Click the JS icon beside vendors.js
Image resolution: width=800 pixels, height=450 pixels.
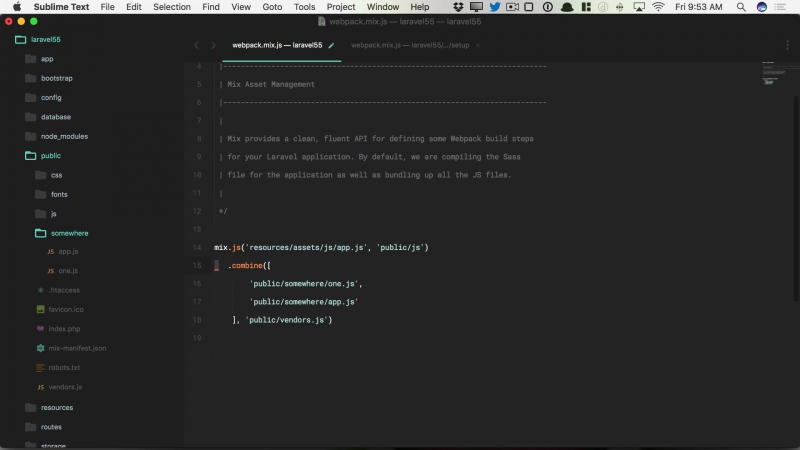40,387
